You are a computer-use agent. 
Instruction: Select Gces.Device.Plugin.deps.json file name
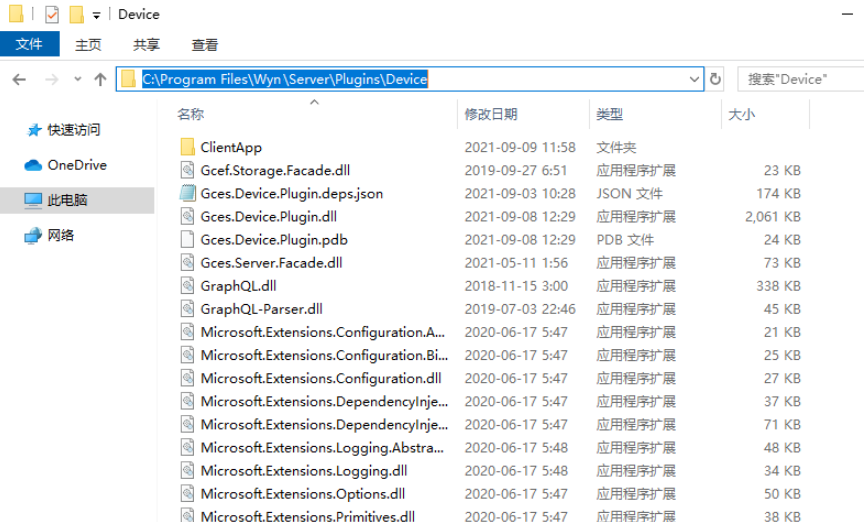pyautogui.click(x=291, y=193)
